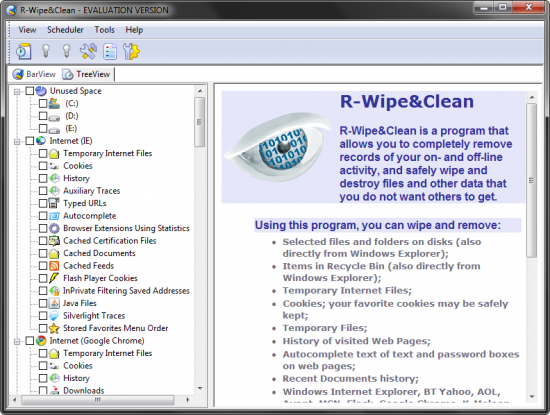550x415 pixels.
Task: Click the second light bulb toolbar icon
Action: coord(67,51)
